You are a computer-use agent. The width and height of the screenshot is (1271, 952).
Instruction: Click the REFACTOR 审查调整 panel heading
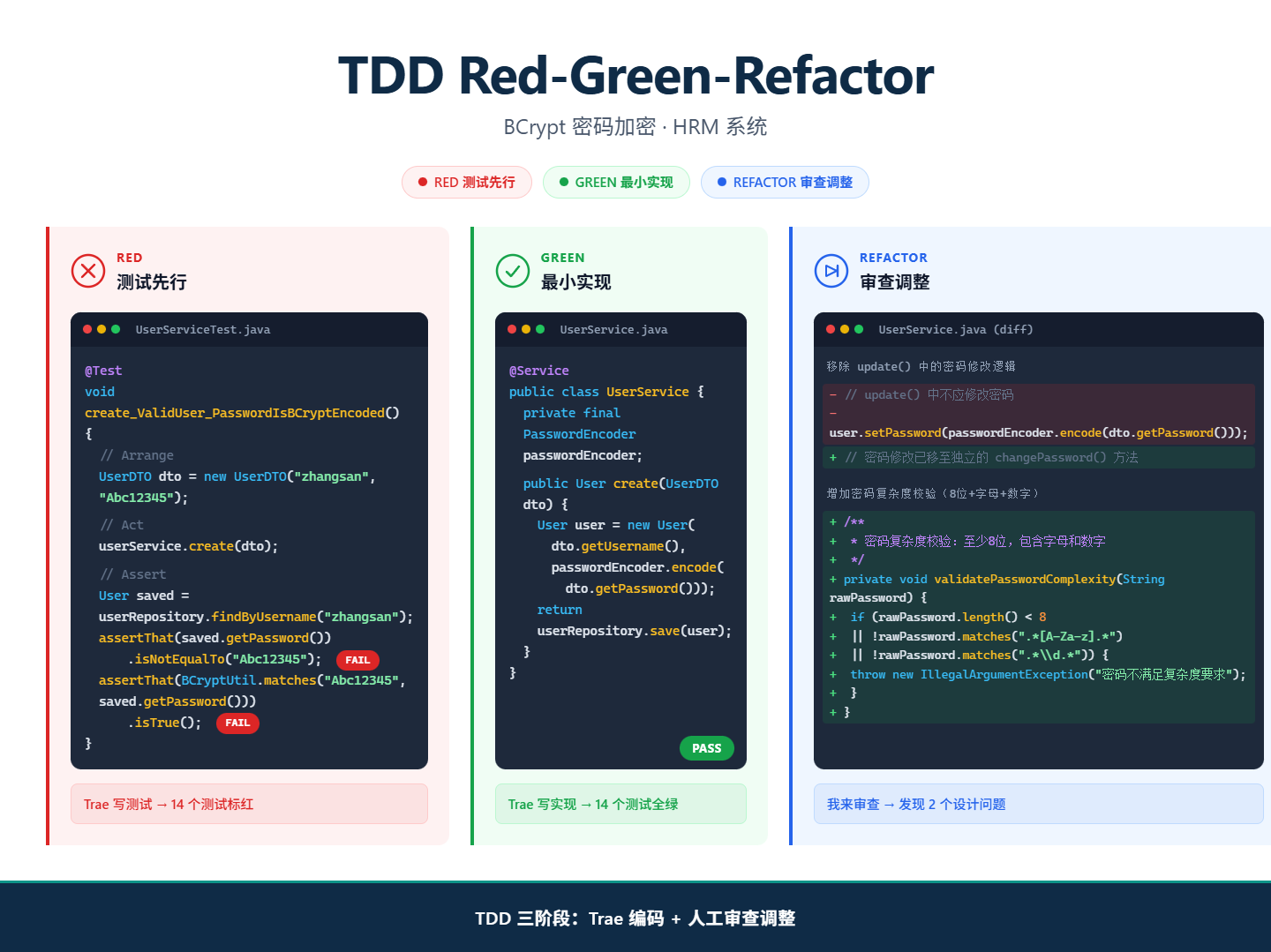pyautogui.click(x=894, y=272)
